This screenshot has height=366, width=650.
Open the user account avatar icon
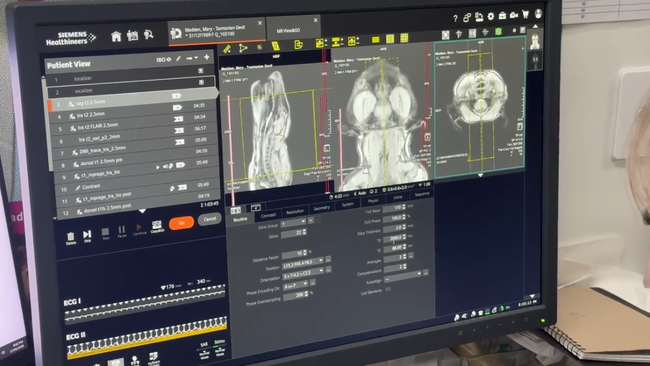tap(538, 14)
